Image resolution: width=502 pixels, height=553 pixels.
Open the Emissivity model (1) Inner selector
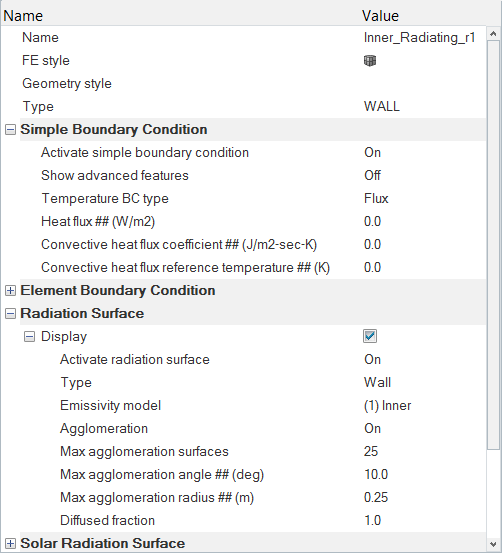[423, 406]
